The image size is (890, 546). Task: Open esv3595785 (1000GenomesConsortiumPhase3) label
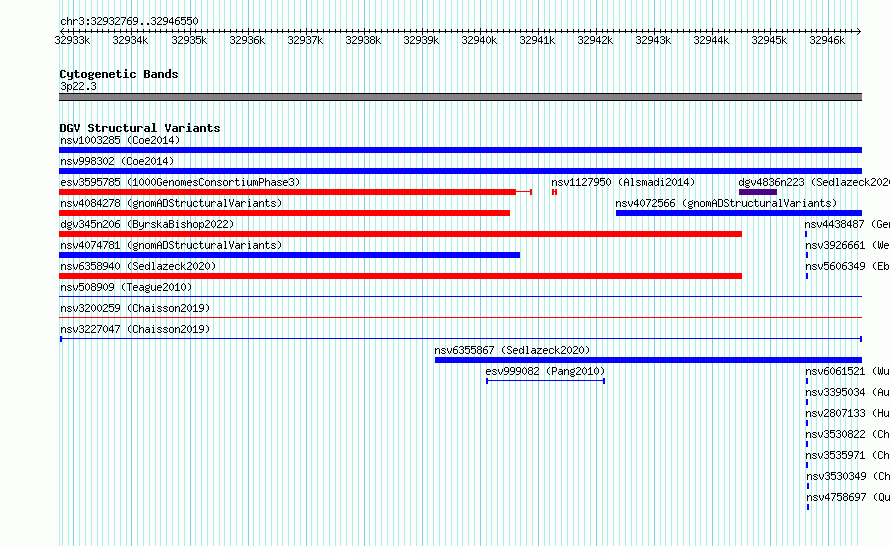coord(180,182)
